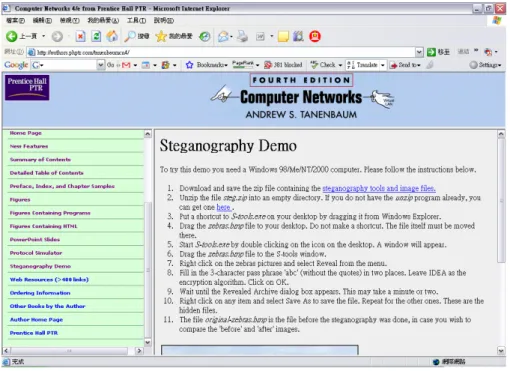This screenshot has width=510, height=371.
Task: Expand the address bar dropdown
Action: 419,52
